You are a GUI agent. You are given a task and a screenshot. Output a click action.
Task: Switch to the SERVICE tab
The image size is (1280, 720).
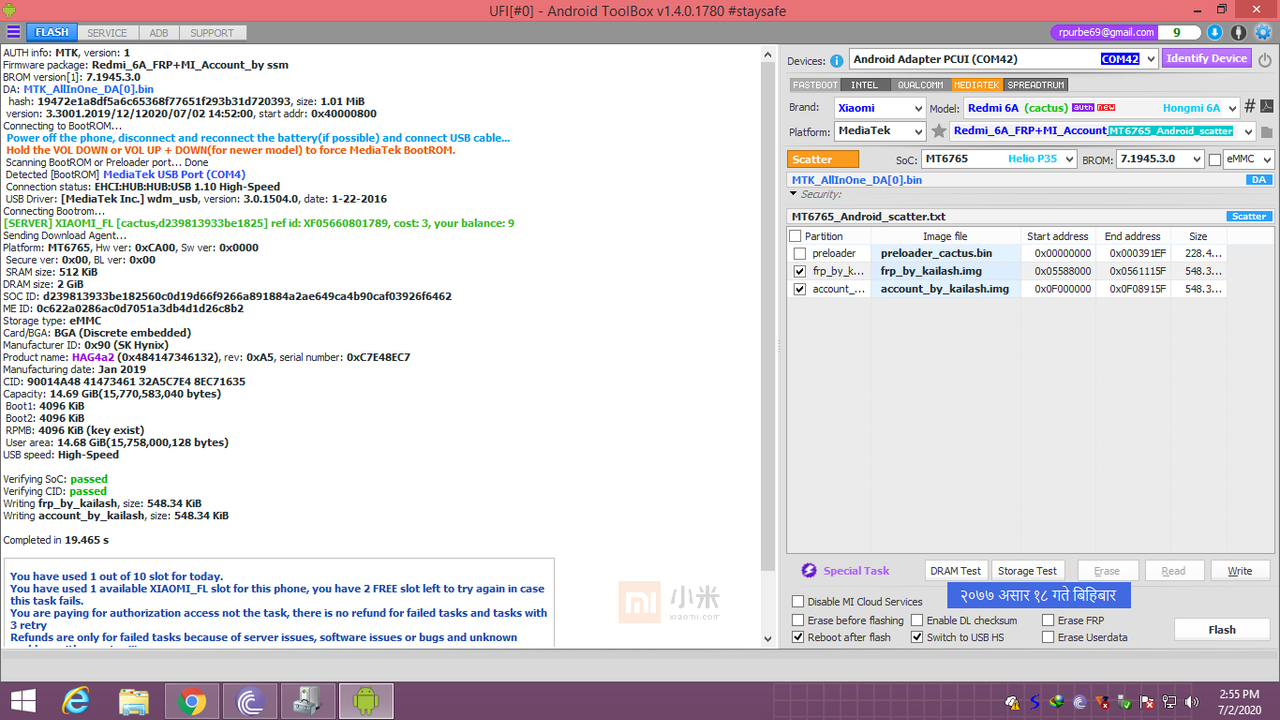107,33
